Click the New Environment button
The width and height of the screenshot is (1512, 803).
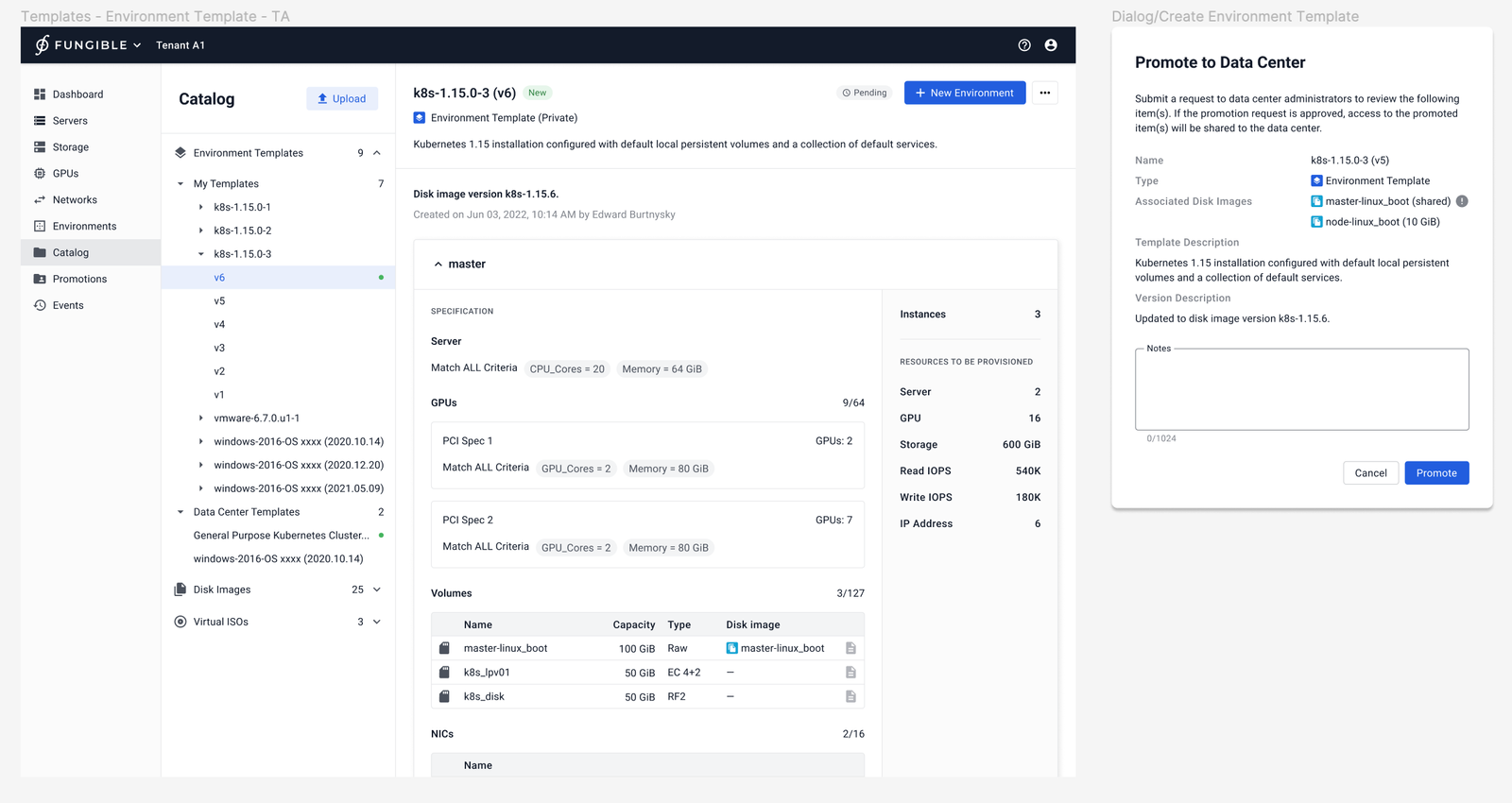click(964, 93)
